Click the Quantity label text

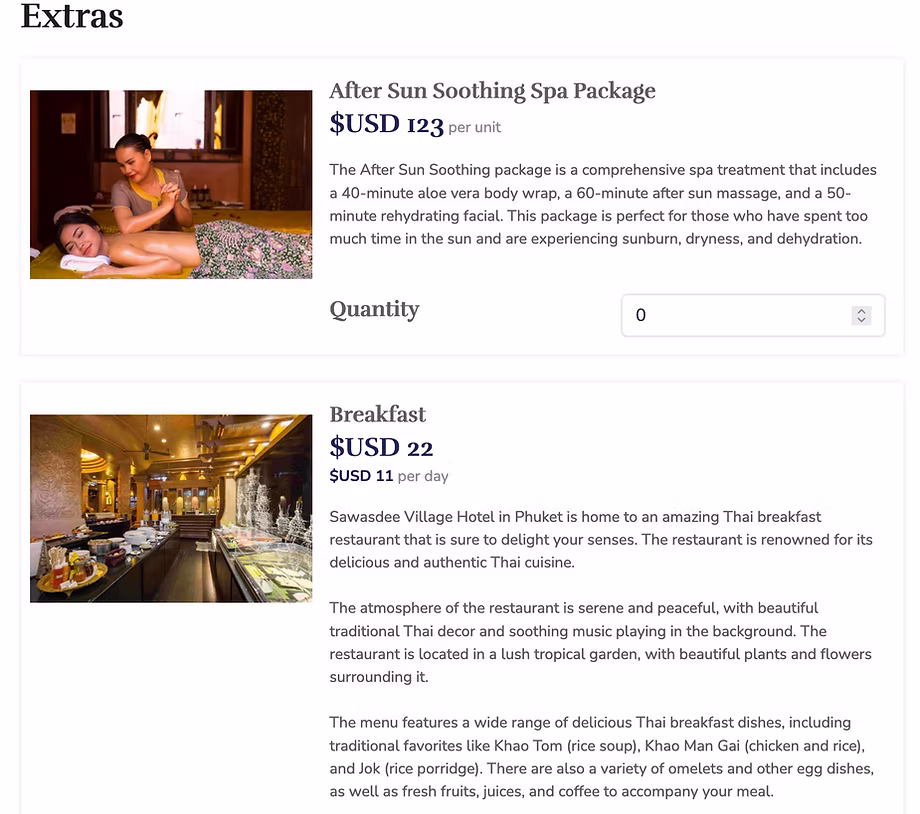374,309
